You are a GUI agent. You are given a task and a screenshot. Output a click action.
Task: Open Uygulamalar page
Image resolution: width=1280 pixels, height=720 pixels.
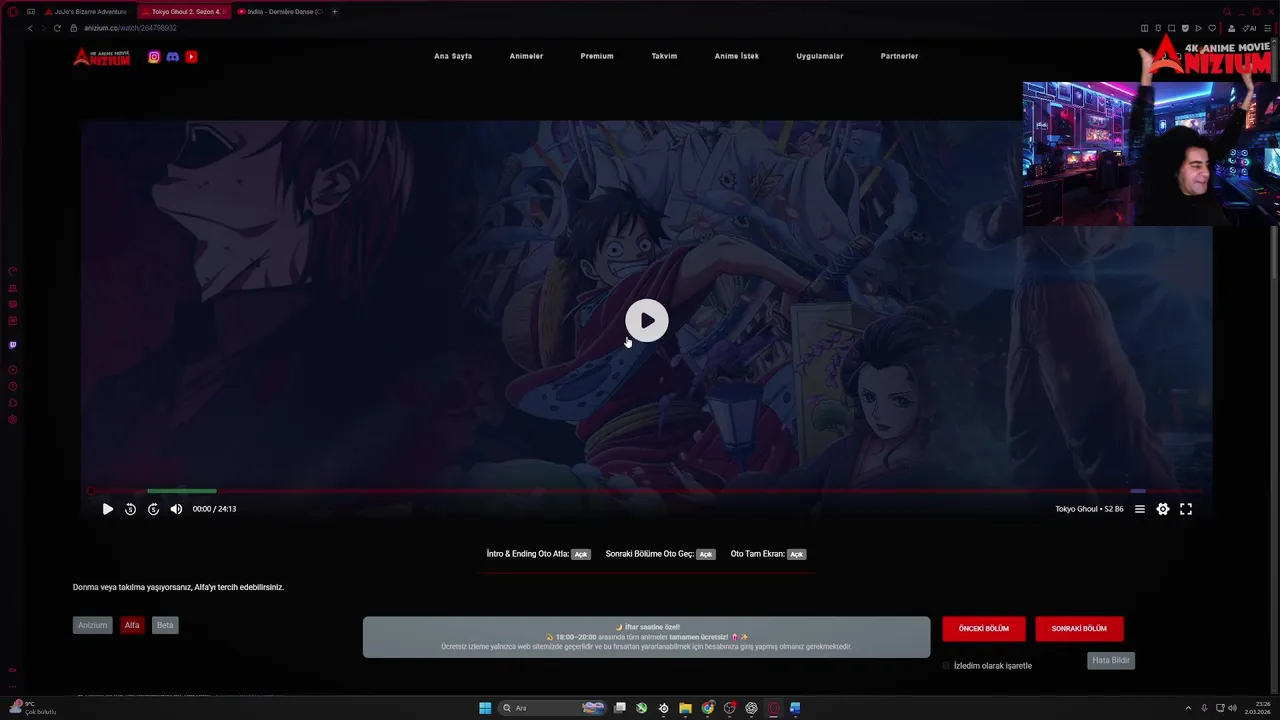[x=820, y=56]
